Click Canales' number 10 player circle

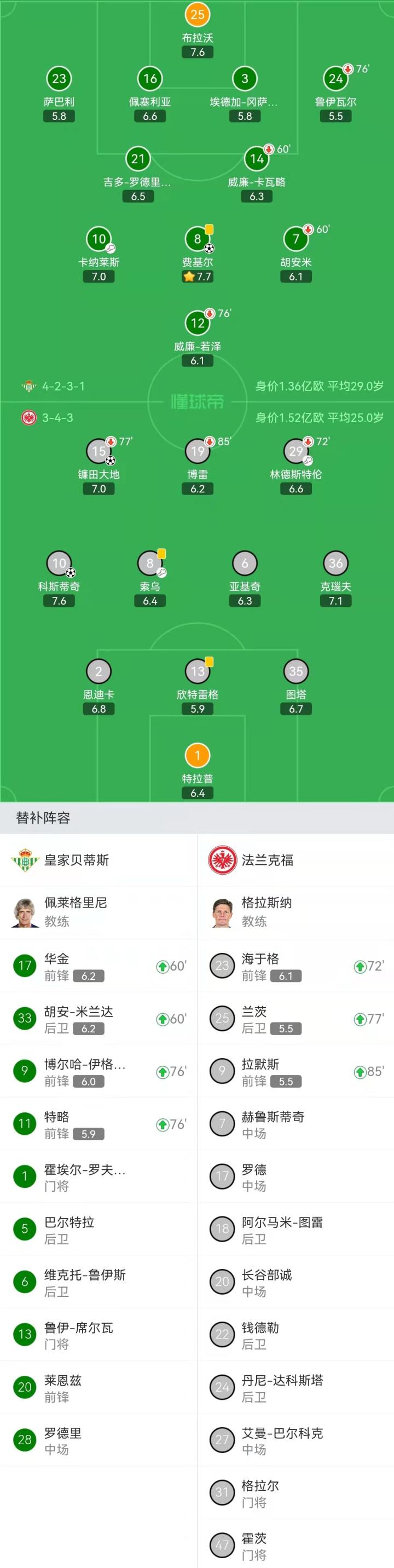click(x=99, y=239)
